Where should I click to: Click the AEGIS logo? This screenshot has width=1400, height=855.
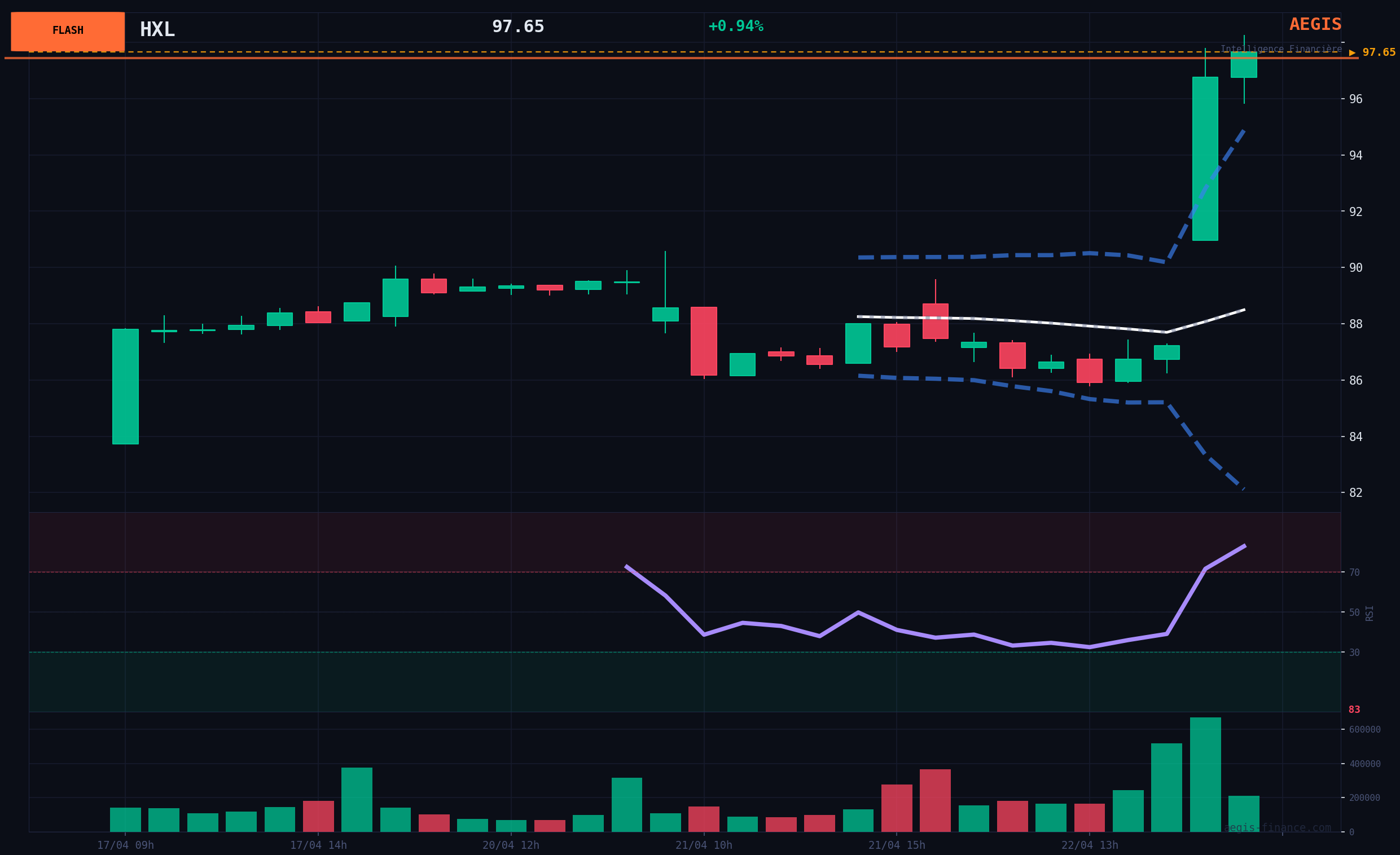pyautogui.click(x=1315, y=24)
